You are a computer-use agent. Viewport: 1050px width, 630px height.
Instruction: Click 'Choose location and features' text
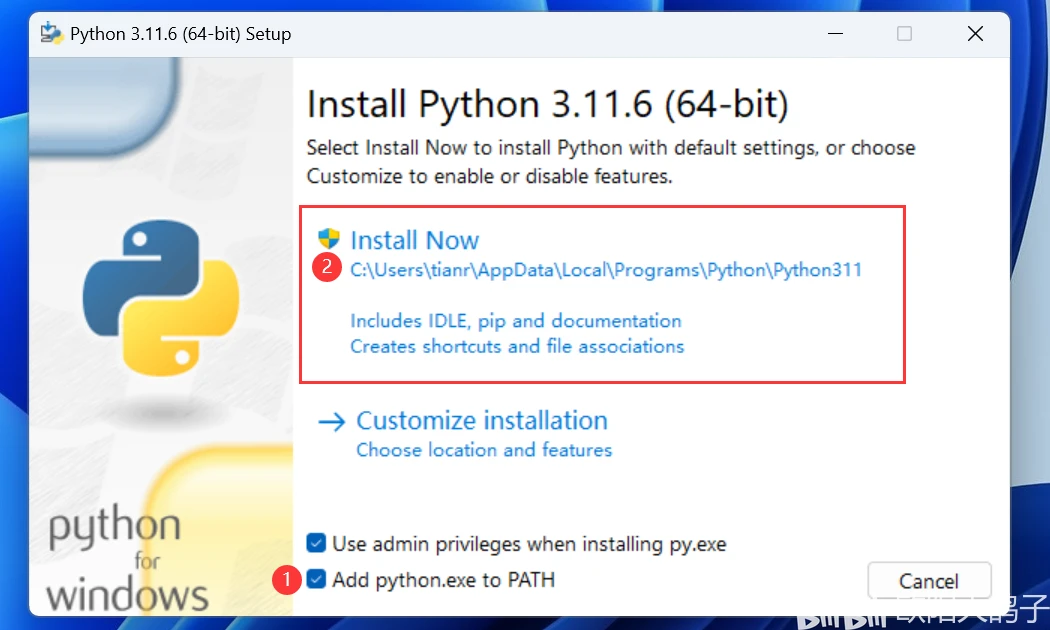point(484,449)
